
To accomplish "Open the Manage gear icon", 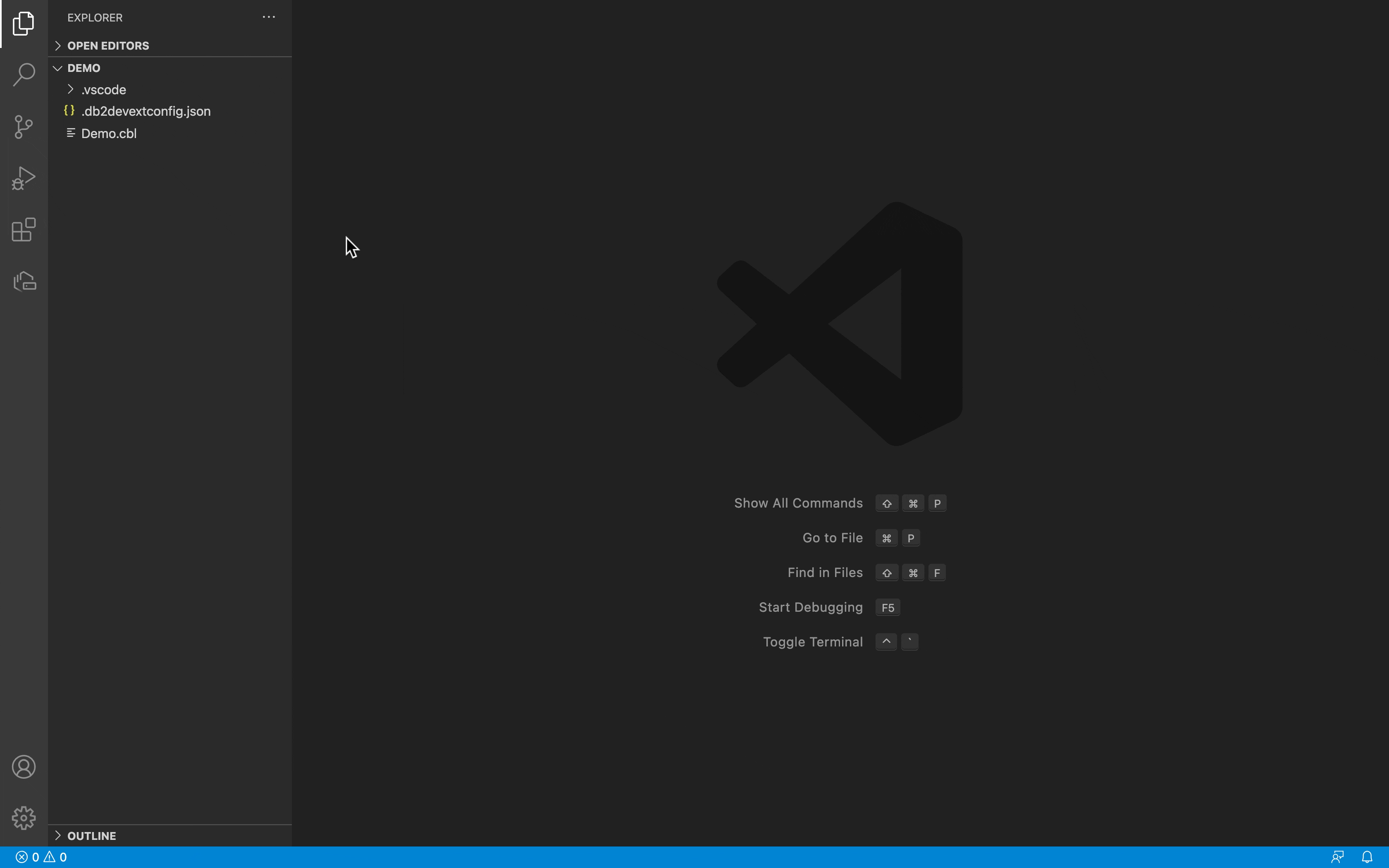I will tap(24, 818).
